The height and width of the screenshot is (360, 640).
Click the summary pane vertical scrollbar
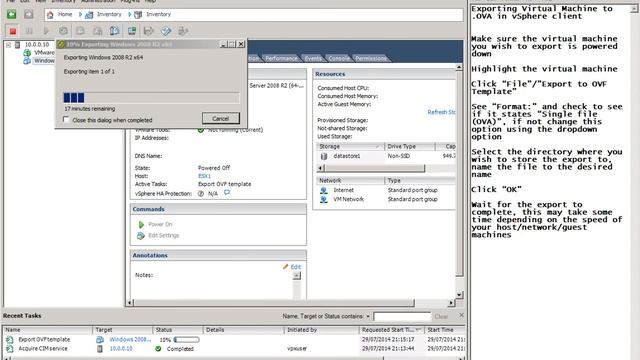(x=459, y=174)
